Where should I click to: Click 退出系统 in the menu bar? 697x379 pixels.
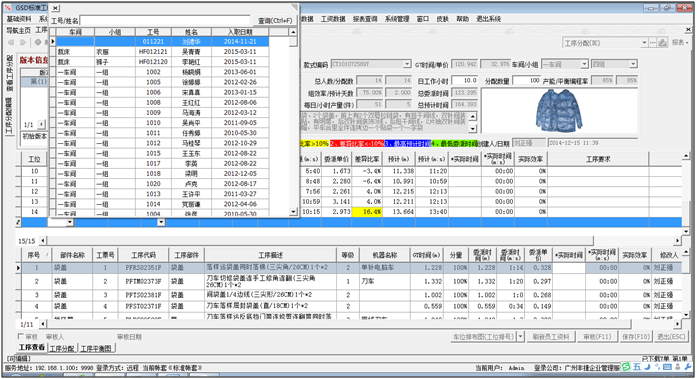click(x=489, y=19)
